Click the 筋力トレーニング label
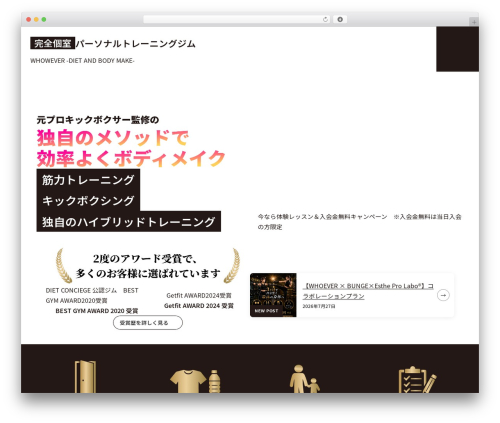This screenshot has height=423, width=500. tap(88, 180)
